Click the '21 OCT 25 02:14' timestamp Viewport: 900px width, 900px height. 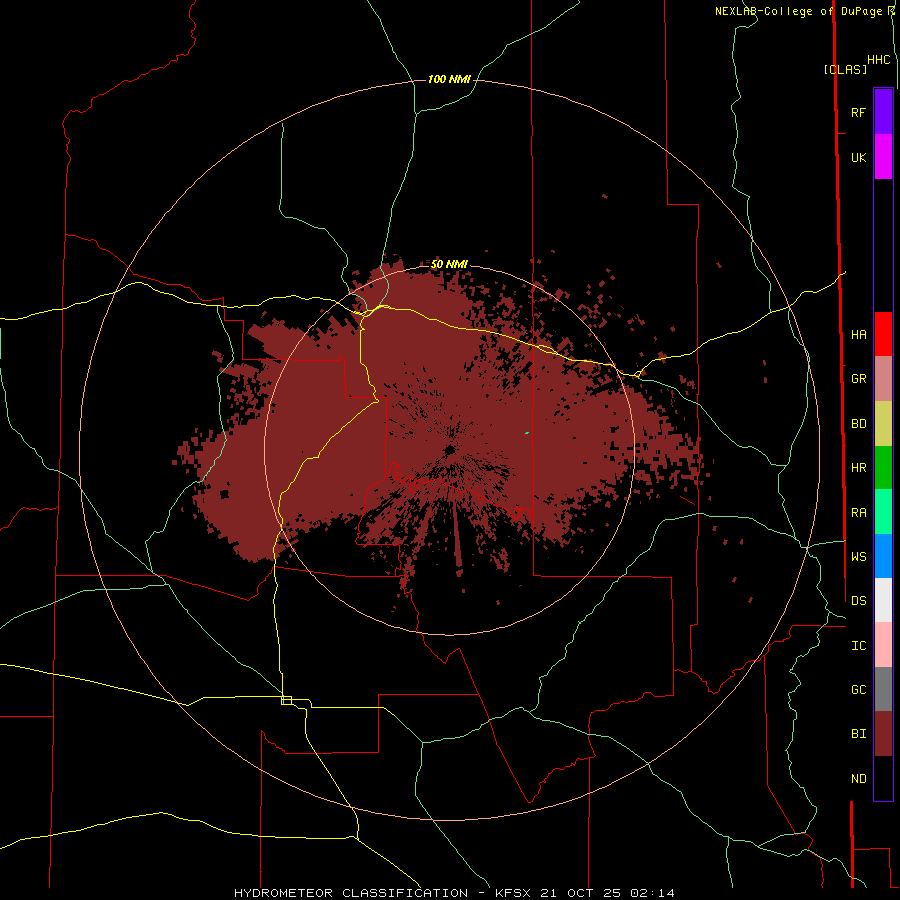pos(607,893)
